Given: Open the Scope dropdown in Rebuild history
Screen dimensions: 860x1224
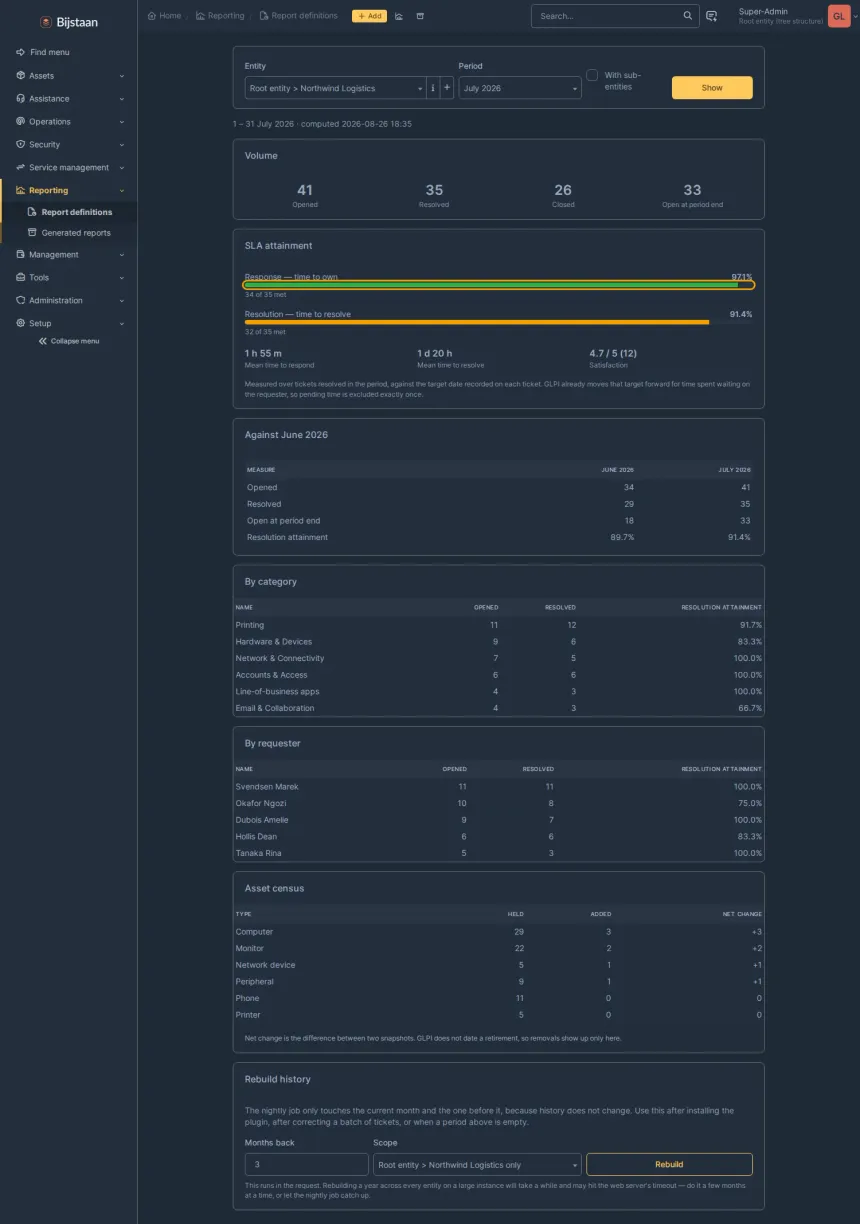Looking at the screenshot, I should point(477,1164).
